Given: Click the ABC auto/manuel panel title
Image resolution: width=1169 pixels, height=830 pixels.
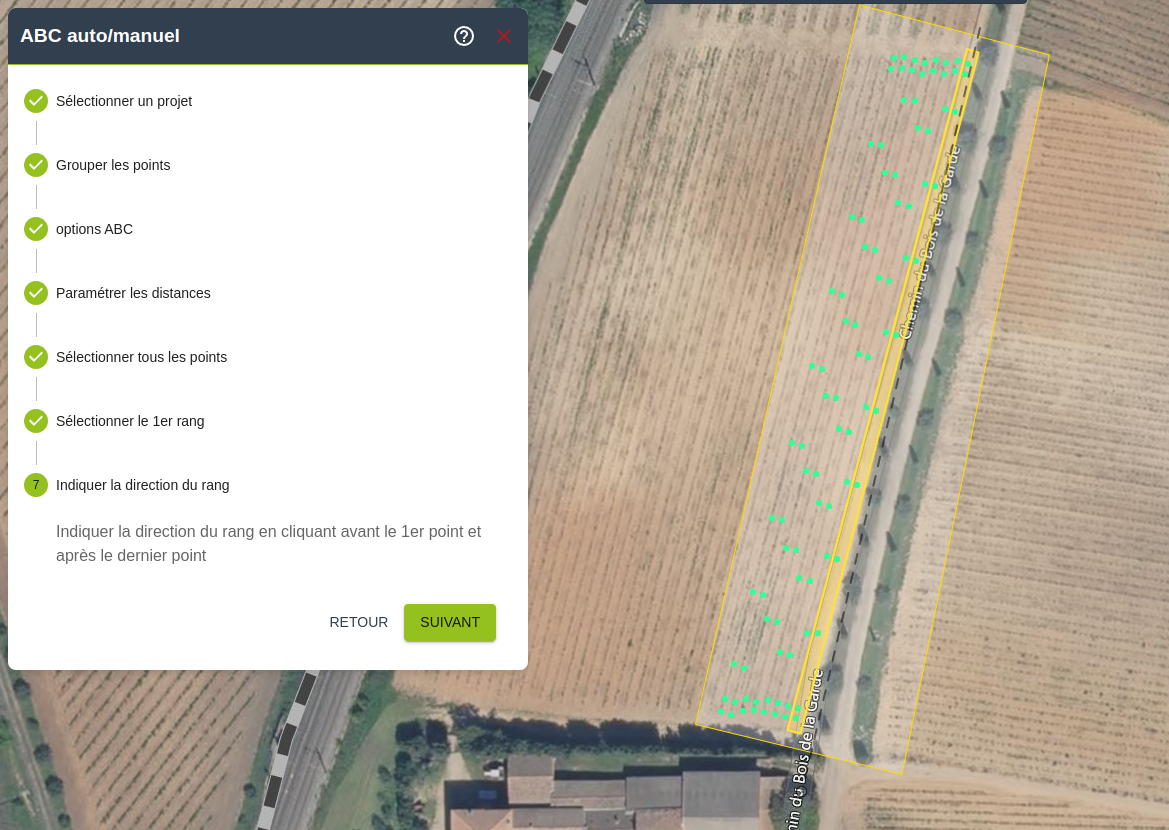Looking at the screenshot, I should coord(100,36).
